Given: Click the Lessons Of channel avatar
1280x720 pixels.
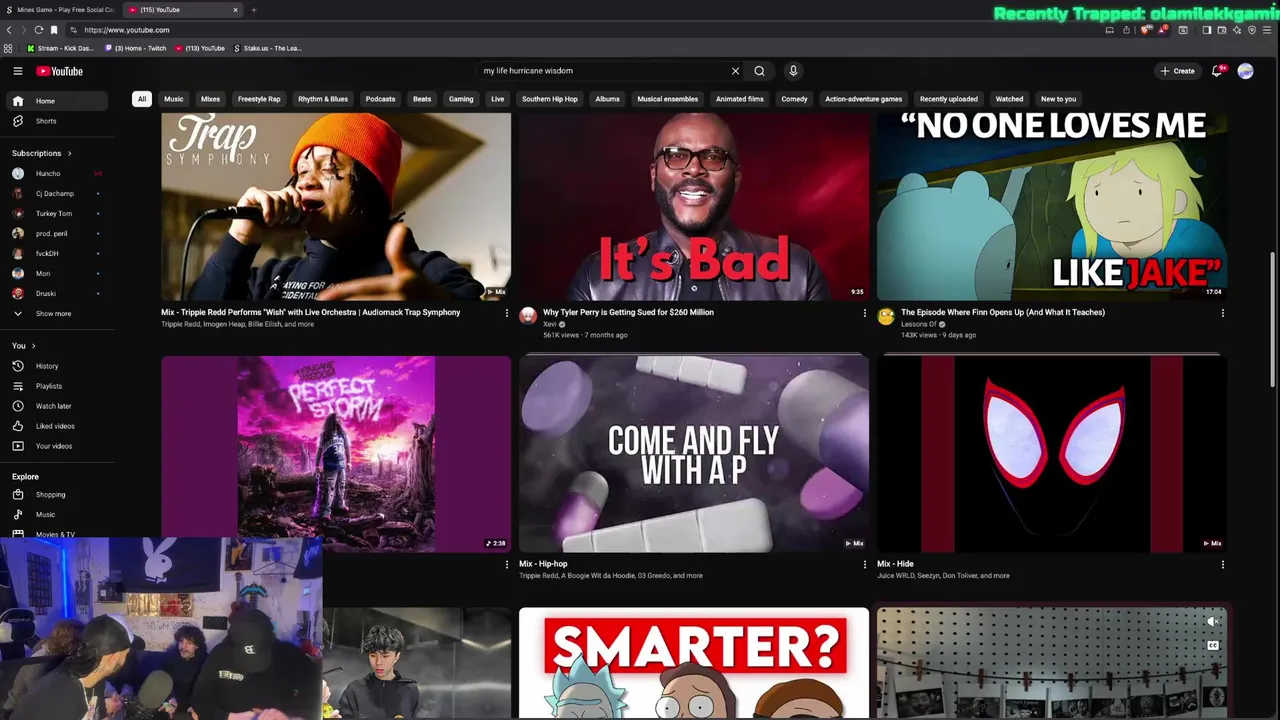Looking at the screenshot, I should pos(886,317).
